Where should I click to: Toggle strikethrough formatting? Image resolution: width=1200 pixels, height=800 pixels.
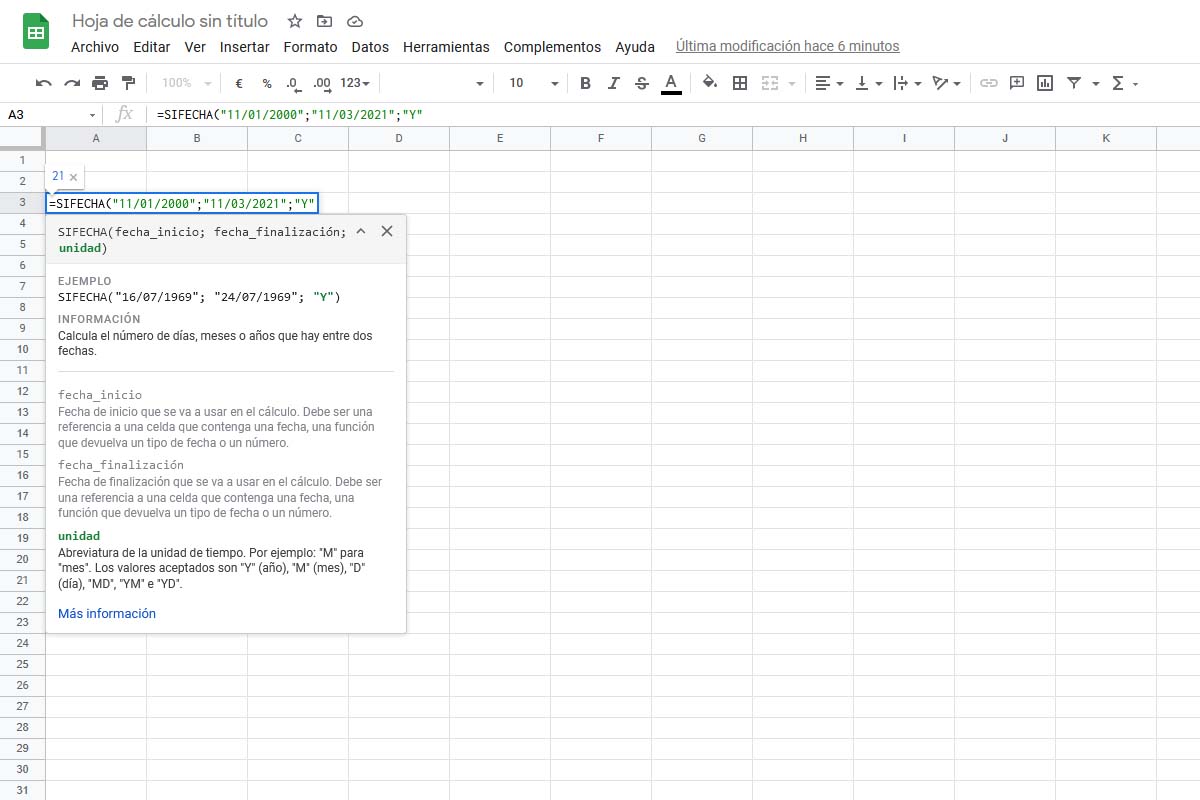642,83
